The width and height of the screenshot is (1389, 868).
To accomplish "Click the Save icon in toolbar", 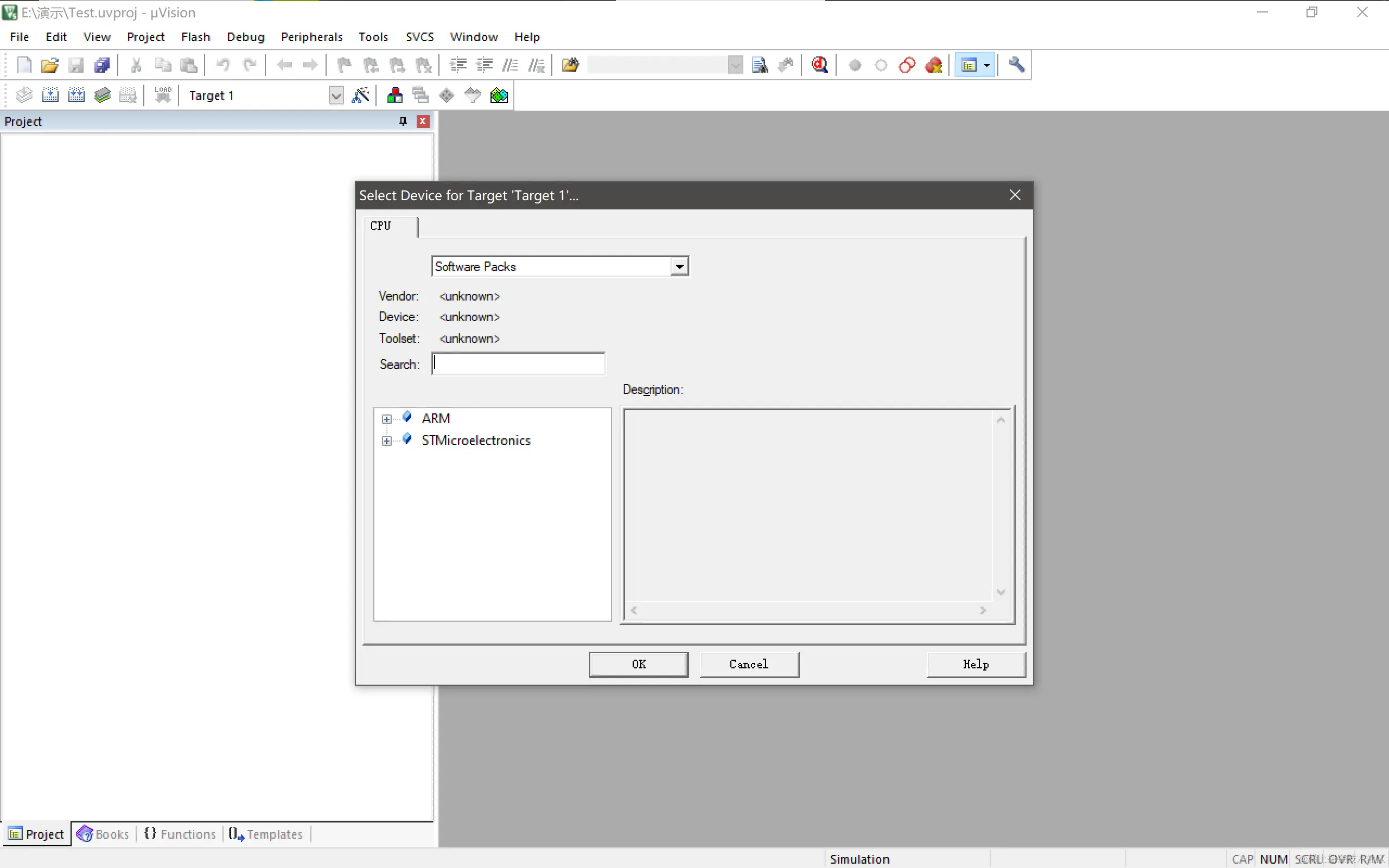I will (x=76, y=65).
